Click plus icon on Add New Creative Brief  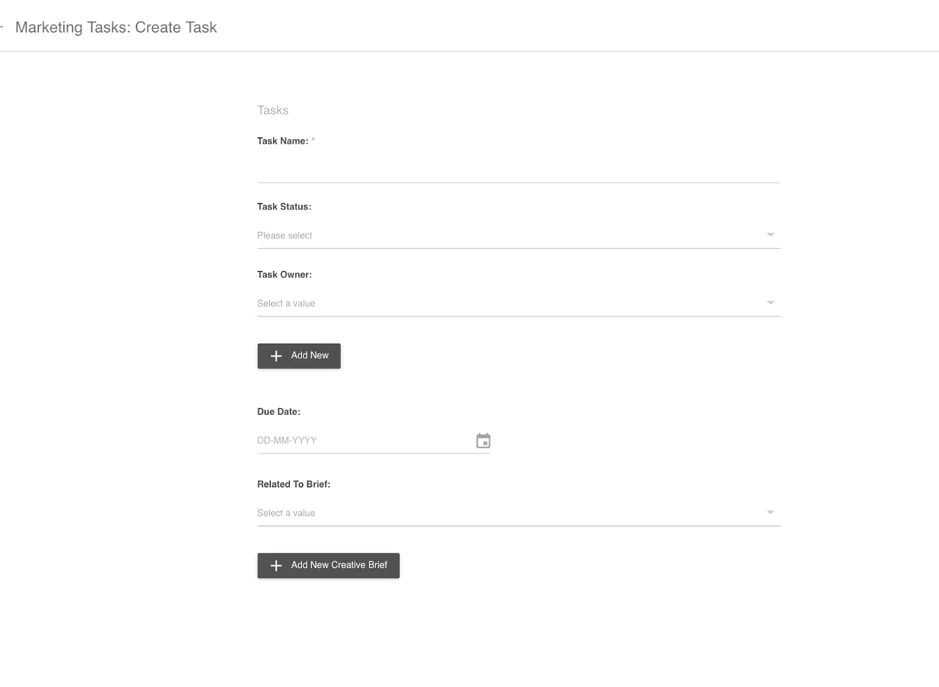[x=276, y=565]
